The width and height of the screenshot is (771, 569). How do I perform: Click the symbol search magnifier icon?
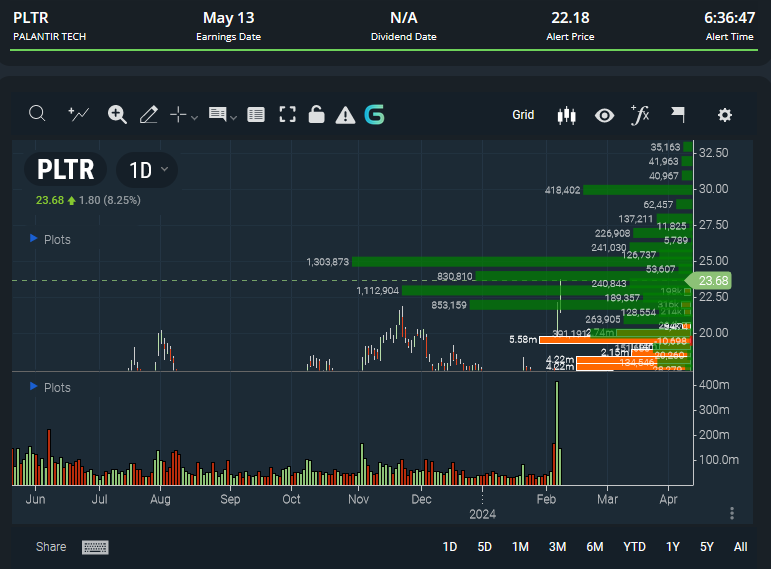coord(37,114)
